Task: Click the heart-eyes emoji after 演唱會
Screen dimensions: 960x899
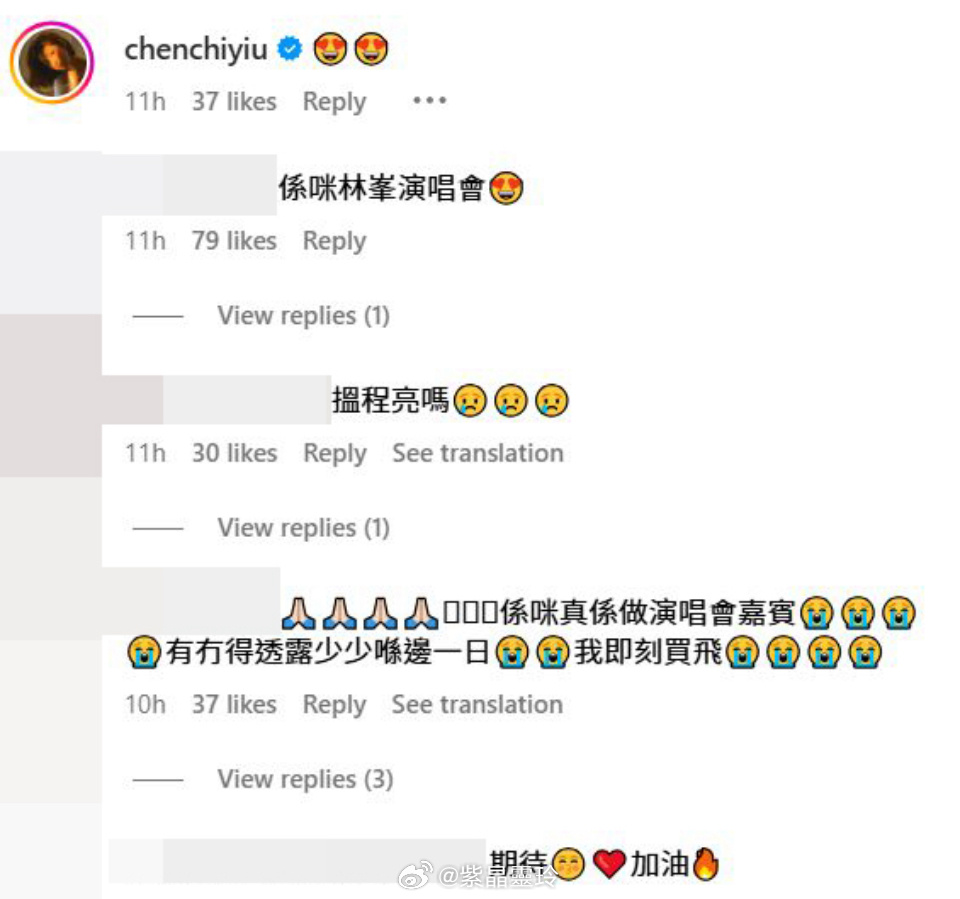Action: click(506, 188)
